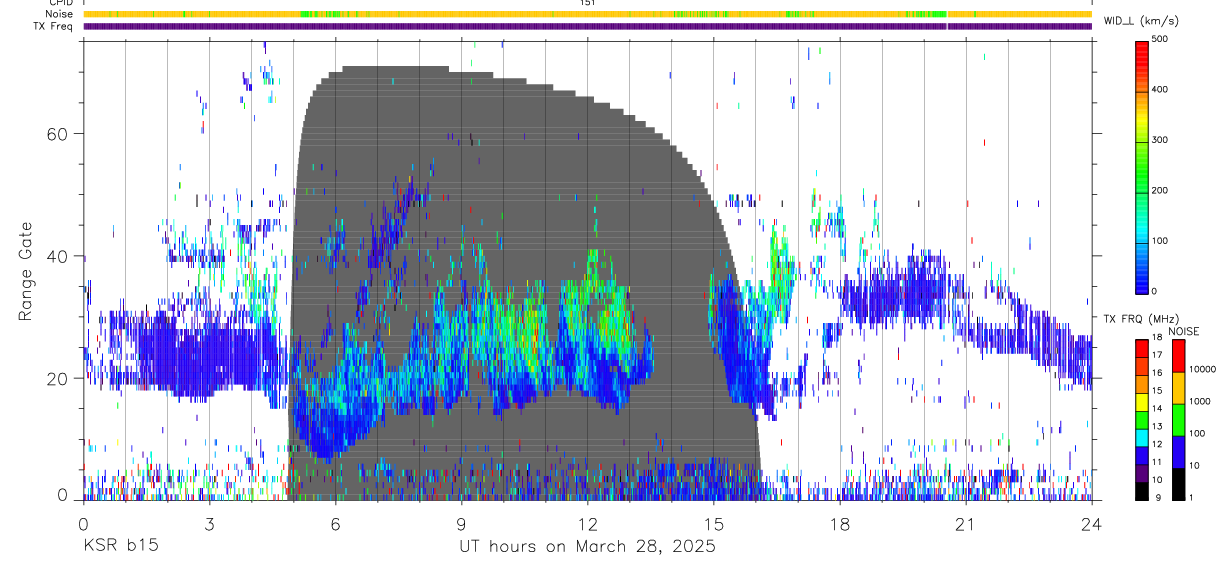
Task: Click the "UT hours on March 28, 2025" label
Action: coord(587,547)
